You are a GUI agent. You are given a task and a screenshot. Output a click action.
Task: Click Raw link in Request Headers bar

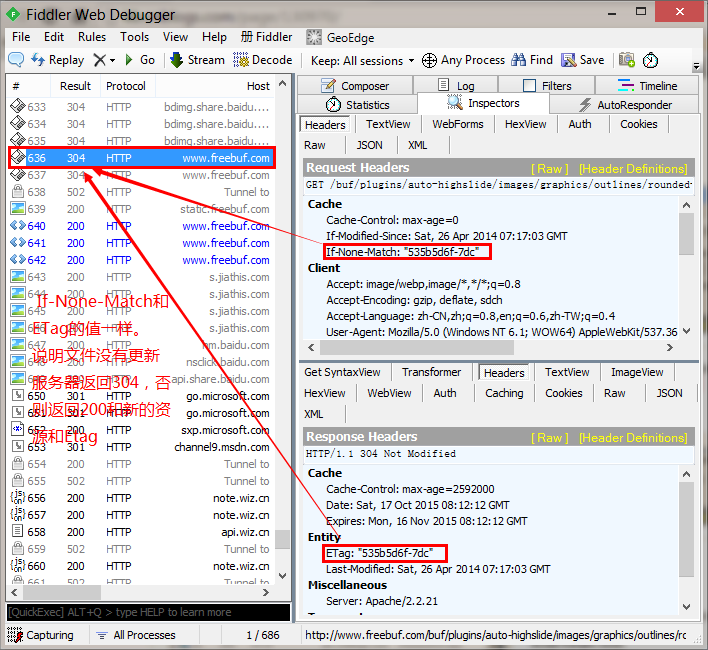click(550, 169)
